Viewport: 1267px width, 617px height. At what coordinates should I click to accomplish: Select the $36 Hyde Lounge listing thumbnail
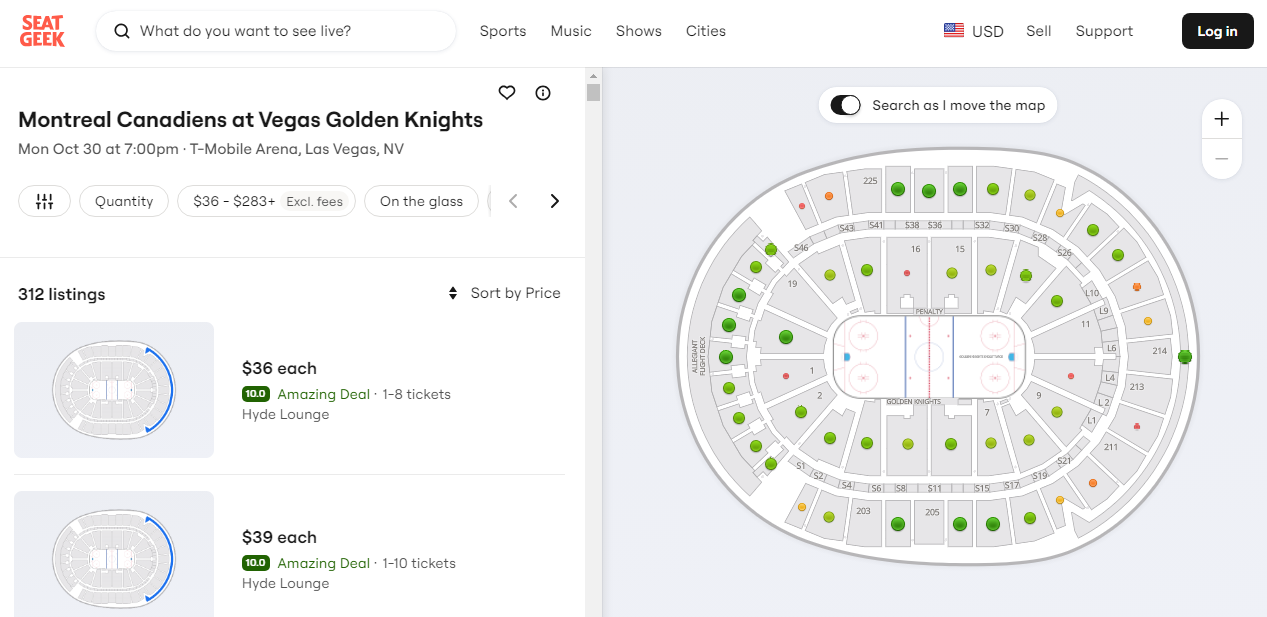click(x=114, y=390)
